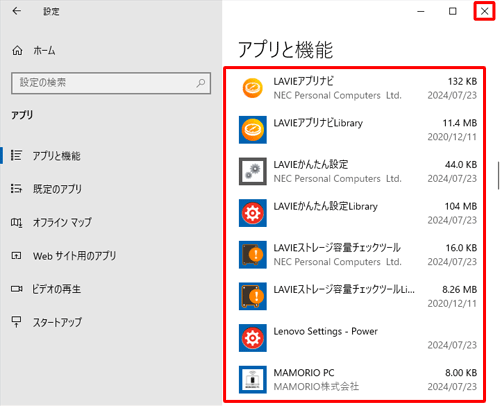Image resolution: width=500 pixels, height=406 pixels.
Task: Click the アプリと機能 page heading
Action: pyautogui.click(x=286, y=50)
